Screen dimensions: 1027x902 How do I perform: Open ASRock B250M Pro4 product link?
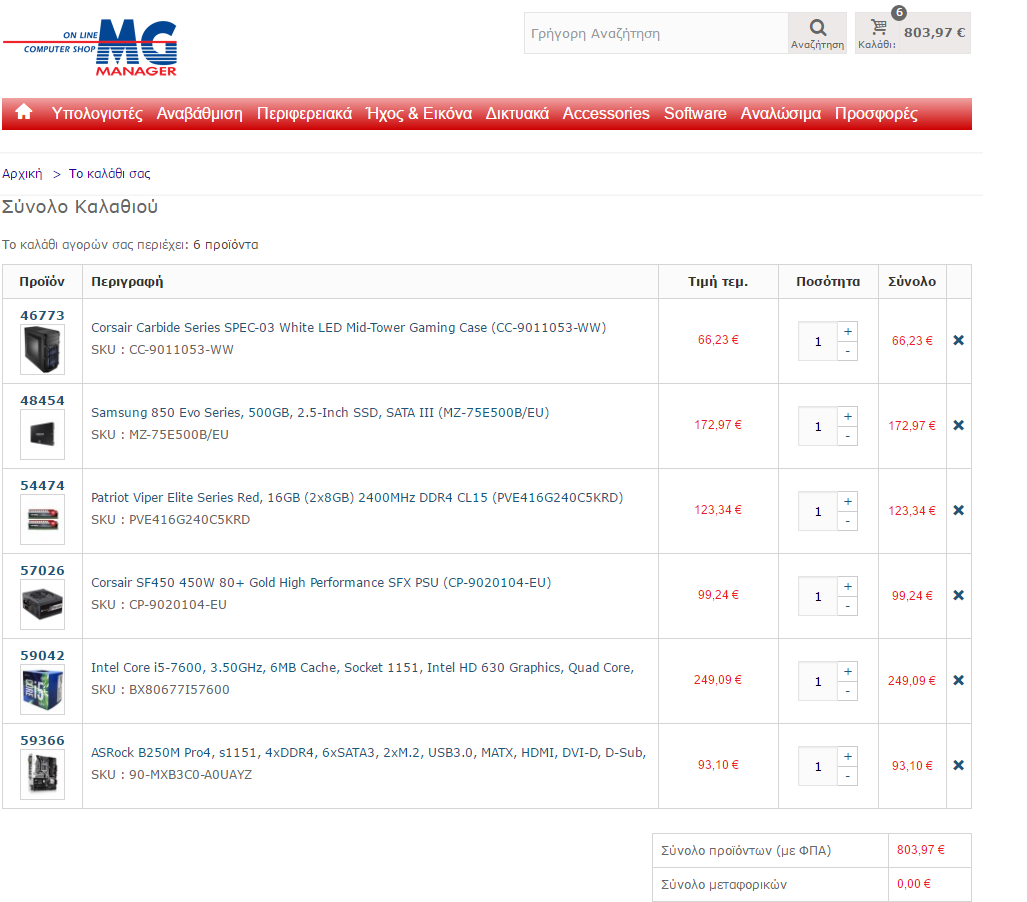[x=368, y=753]
